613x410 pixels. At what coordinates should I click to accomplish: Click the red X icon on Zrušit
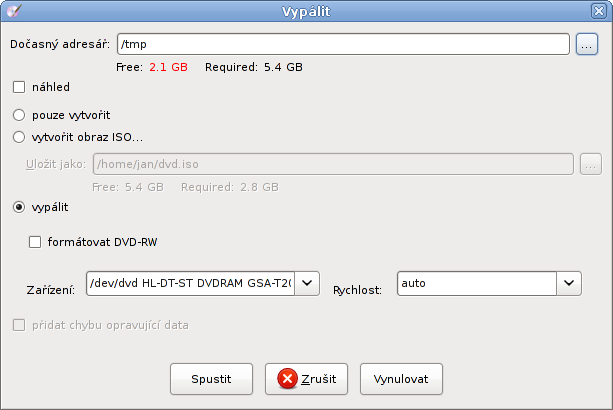287,379
